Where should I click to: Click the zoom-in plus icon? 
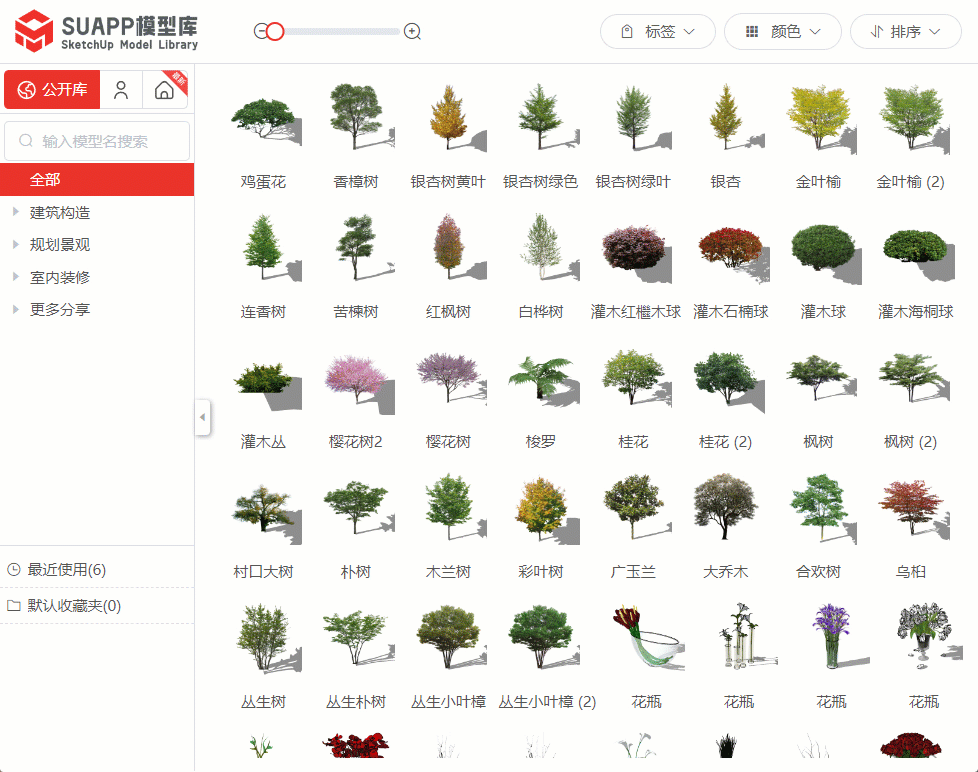coord(412,32)
